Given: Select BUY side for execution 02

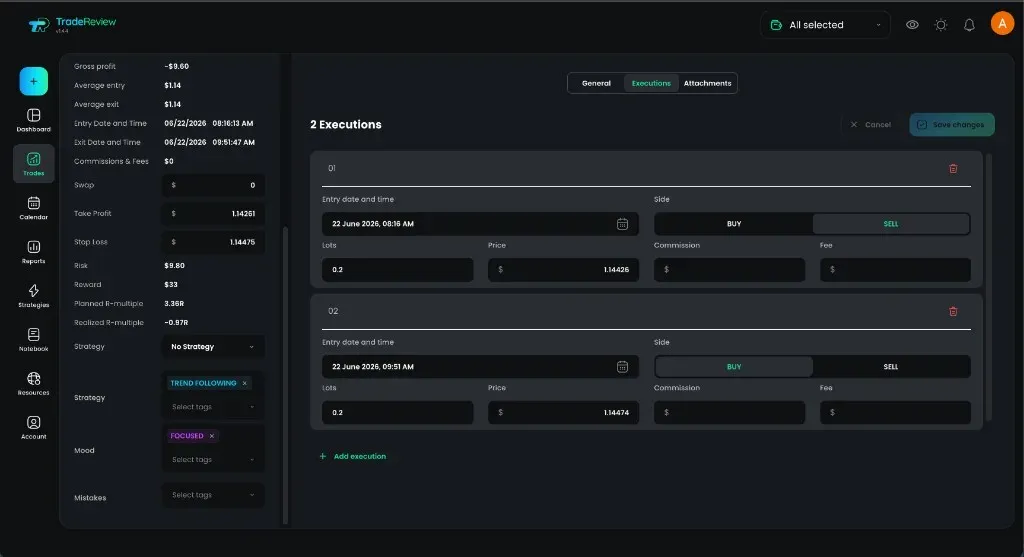Looking at the screenshot, I should point(733,367).
